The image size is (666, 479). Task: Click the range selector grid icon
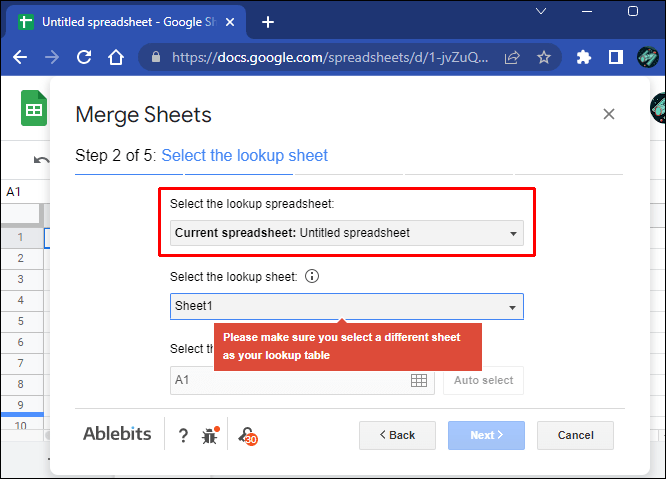tap(419, 380)
